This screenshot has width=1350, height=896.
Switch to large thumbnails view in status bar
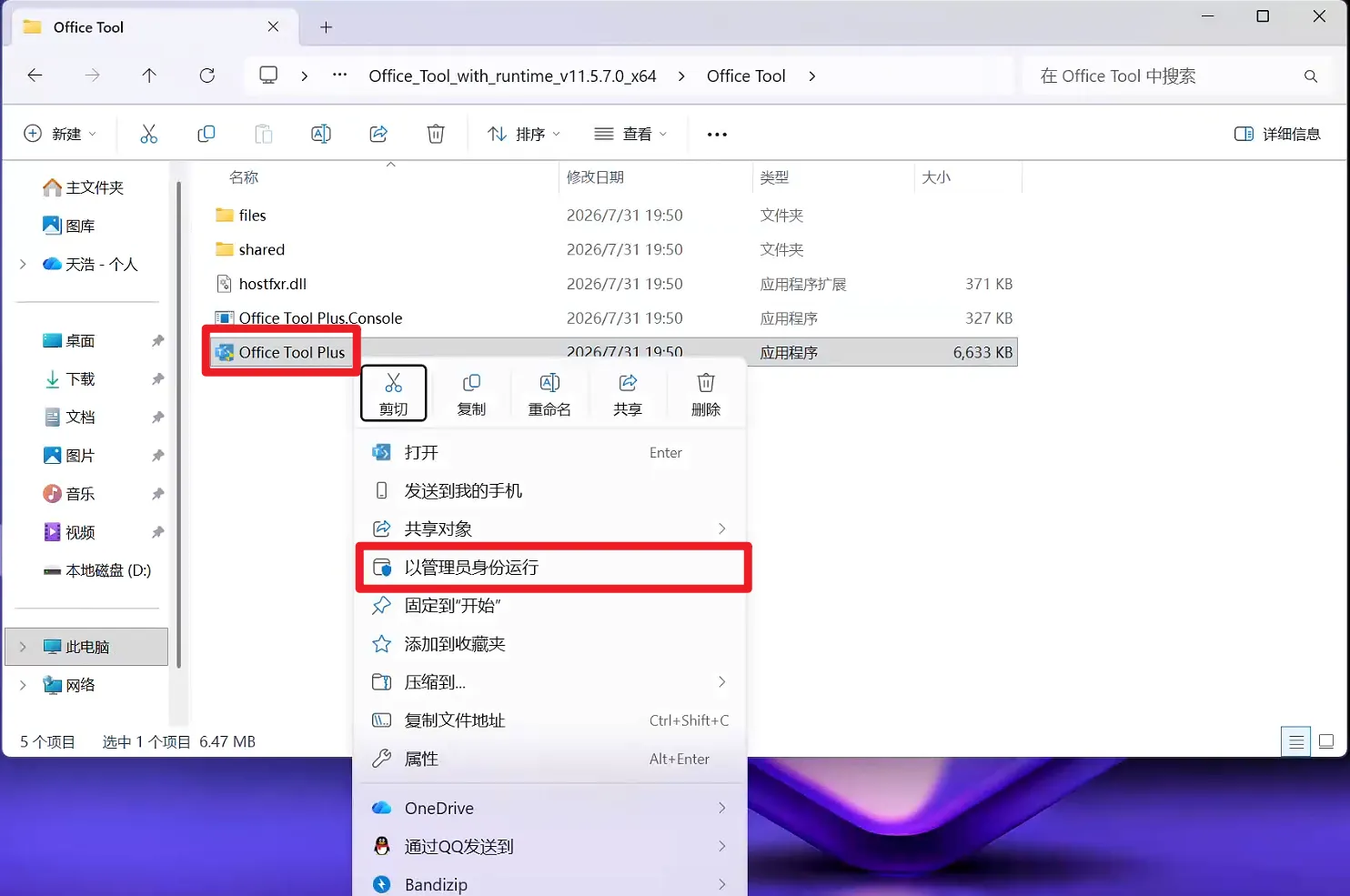pyautogui.click(x=1326, y=741)
